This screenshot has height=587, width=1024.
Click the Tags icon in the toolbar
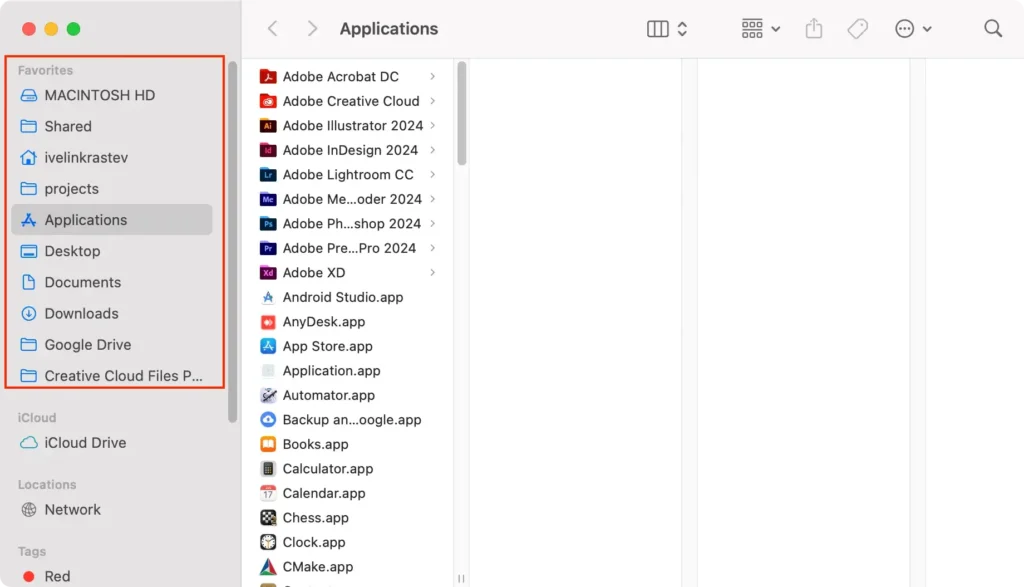click(857, 28)
